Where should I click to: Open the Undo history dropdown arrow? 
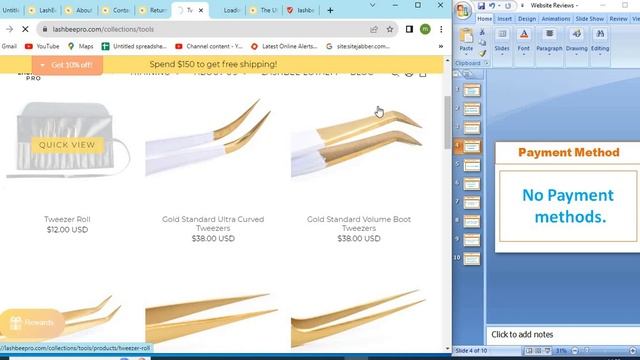pyautogui.click(x=499, y=6)
